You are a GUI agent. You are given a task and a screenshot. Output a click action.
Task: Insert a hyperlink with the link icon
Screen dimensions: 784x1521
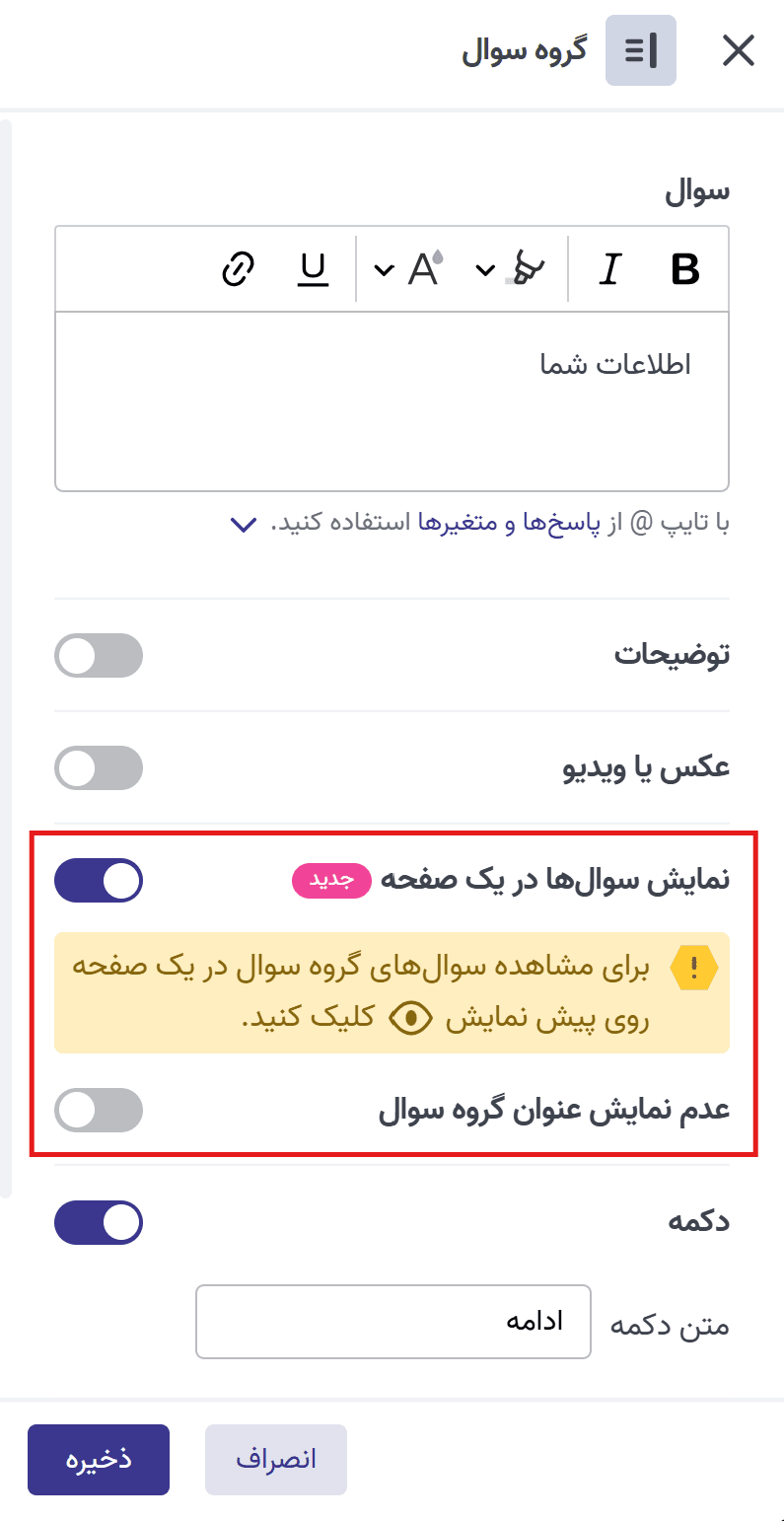point(236,268)
